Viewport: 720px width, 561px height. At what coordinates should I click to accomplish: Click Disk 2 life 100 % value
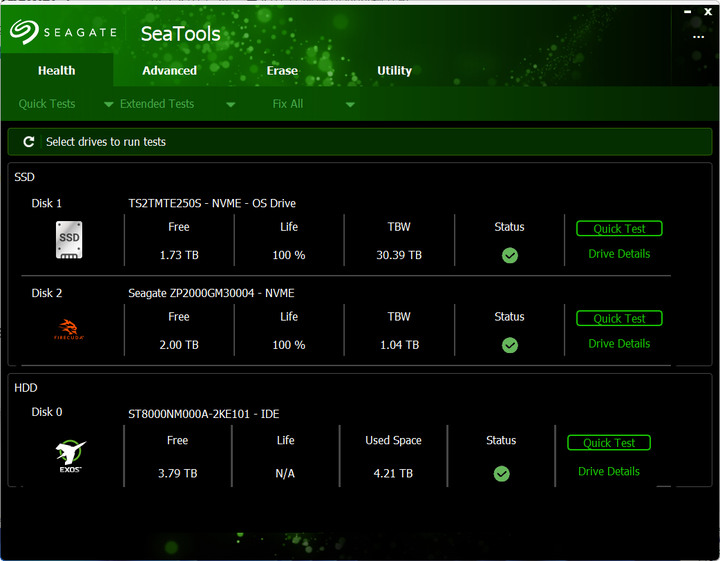point(289,345)
